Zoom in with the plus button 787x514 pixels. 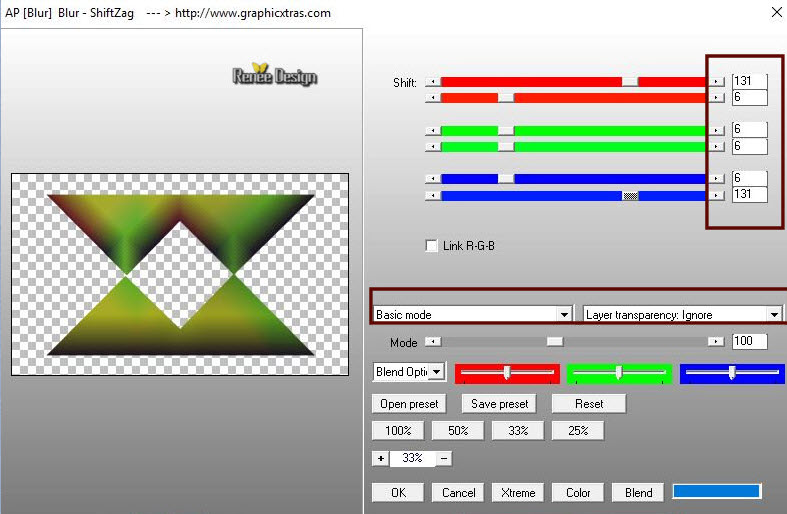[x=381, y=458]
